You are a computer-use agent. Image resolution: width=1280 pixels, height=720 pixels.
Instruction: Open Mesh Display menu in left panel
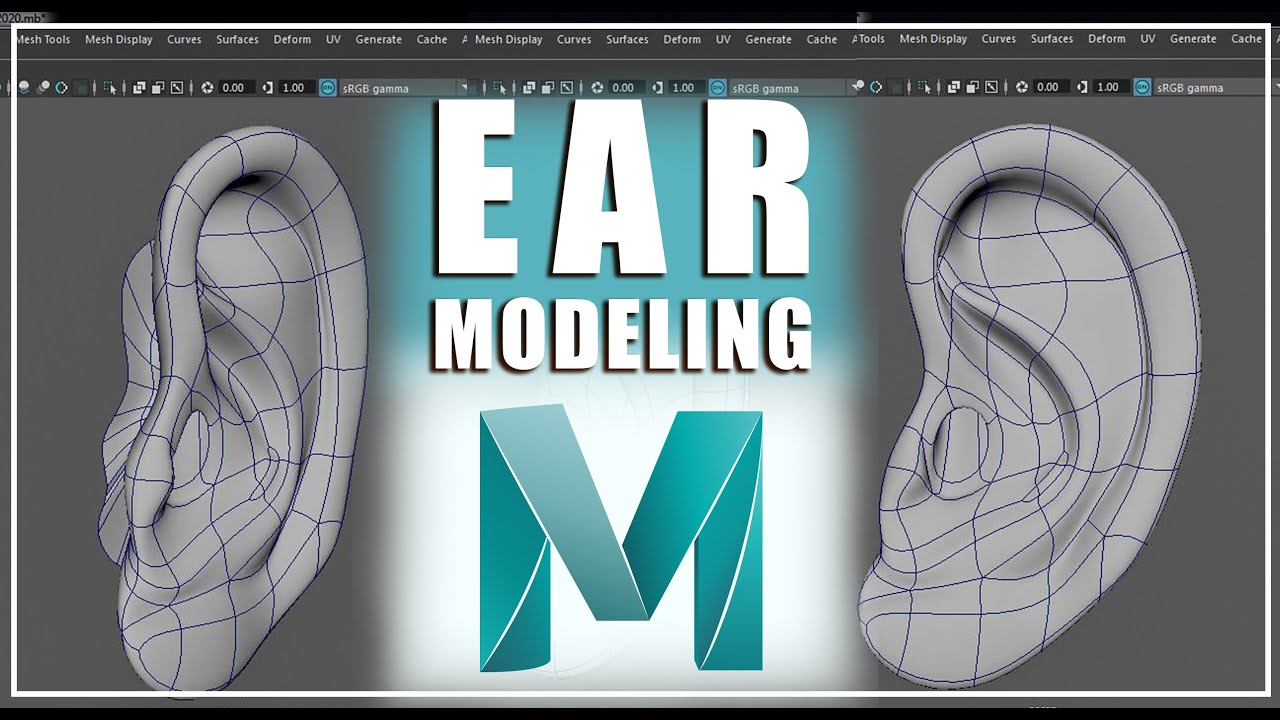[x=119, y=40]
